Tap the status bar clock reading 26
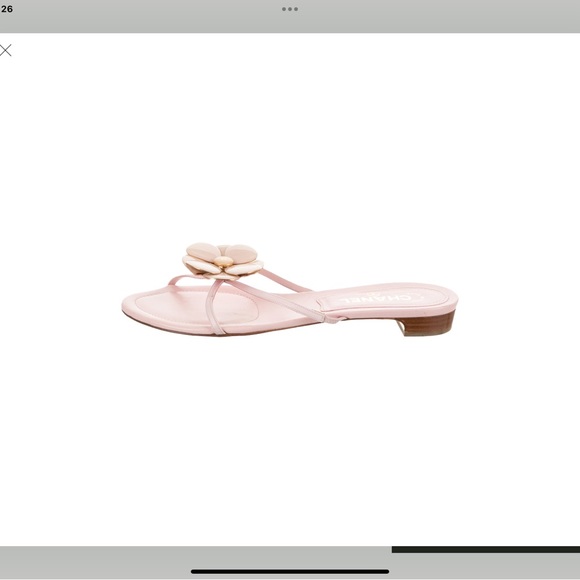 click(7, 9)
